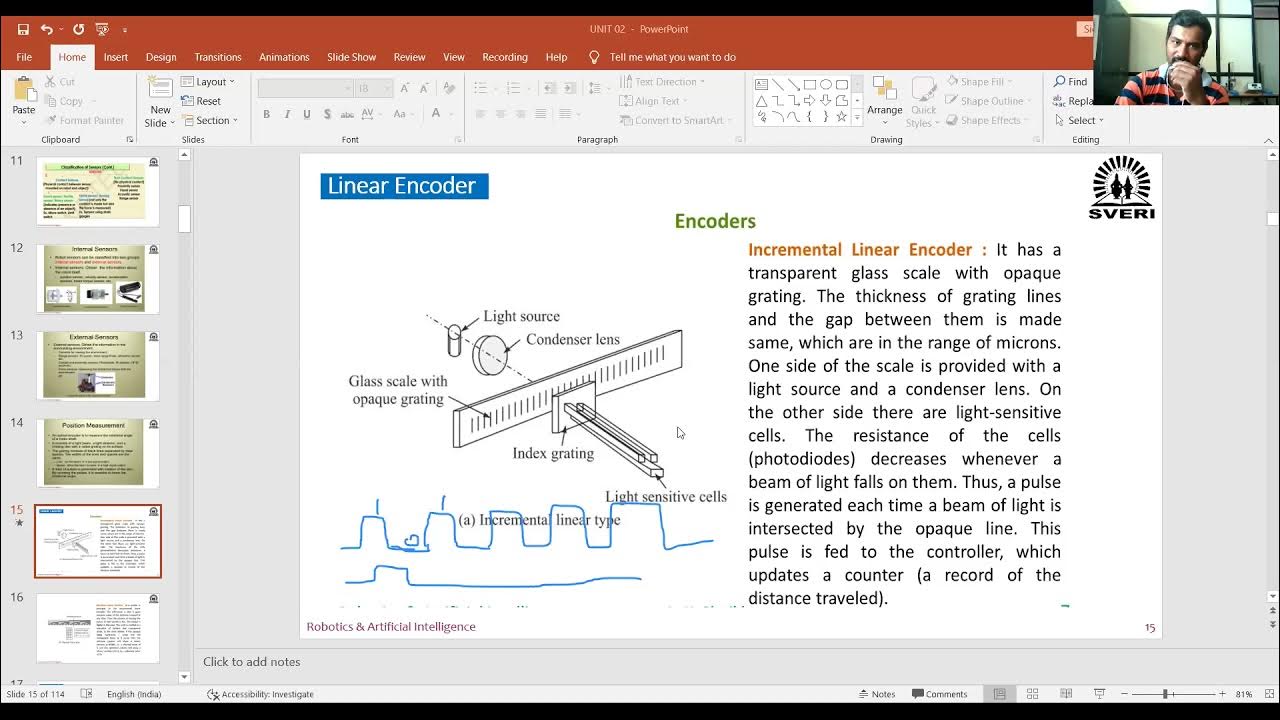Toggle Notes pane from status bar
This screenshot has height=720, width=1280.
(x=876, y=694)
